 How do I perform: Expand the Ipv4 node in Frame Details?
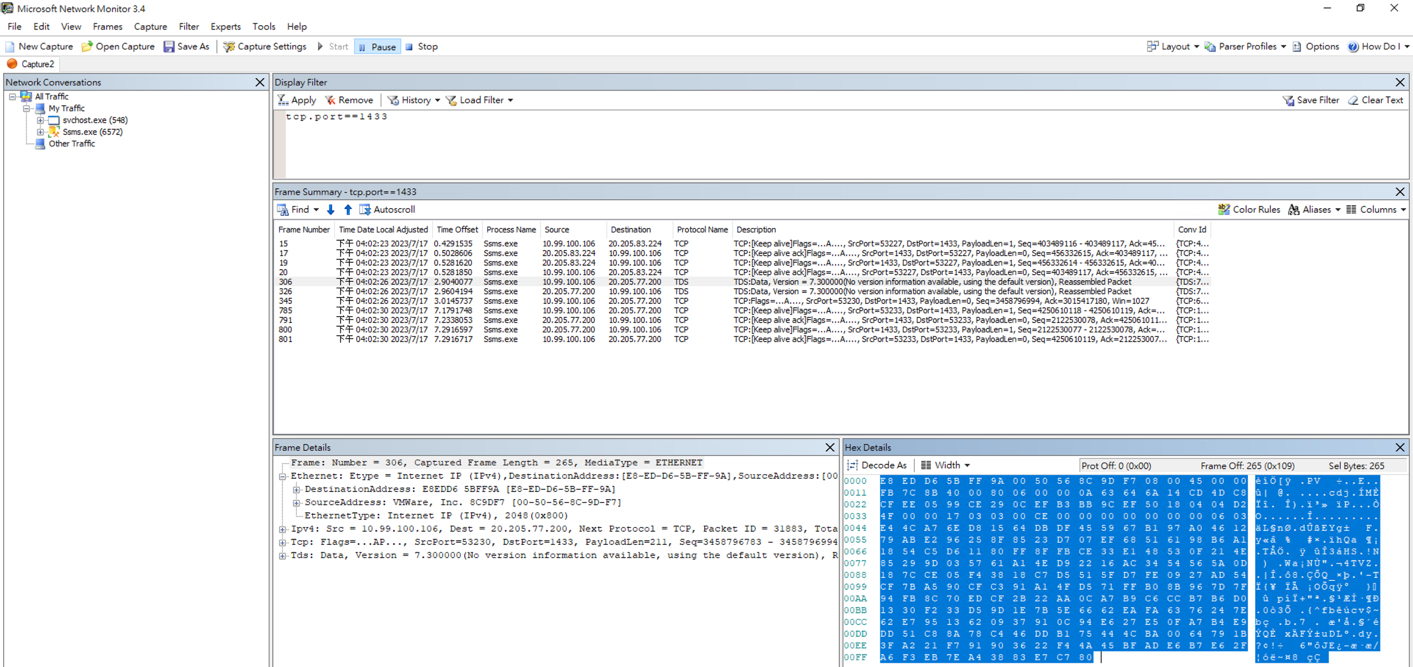click(283, 529)
